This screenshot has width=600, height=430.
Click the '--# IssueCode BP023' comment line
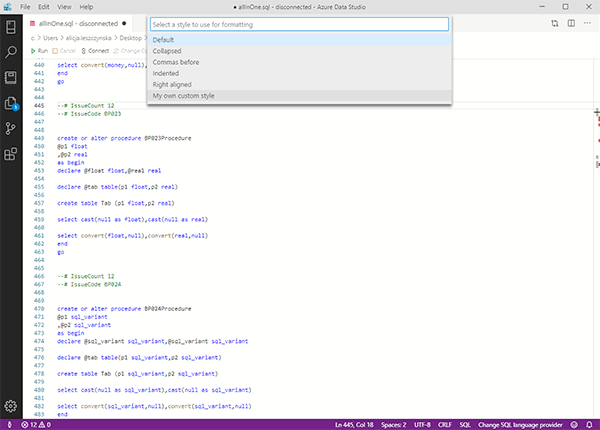[89, 114]
